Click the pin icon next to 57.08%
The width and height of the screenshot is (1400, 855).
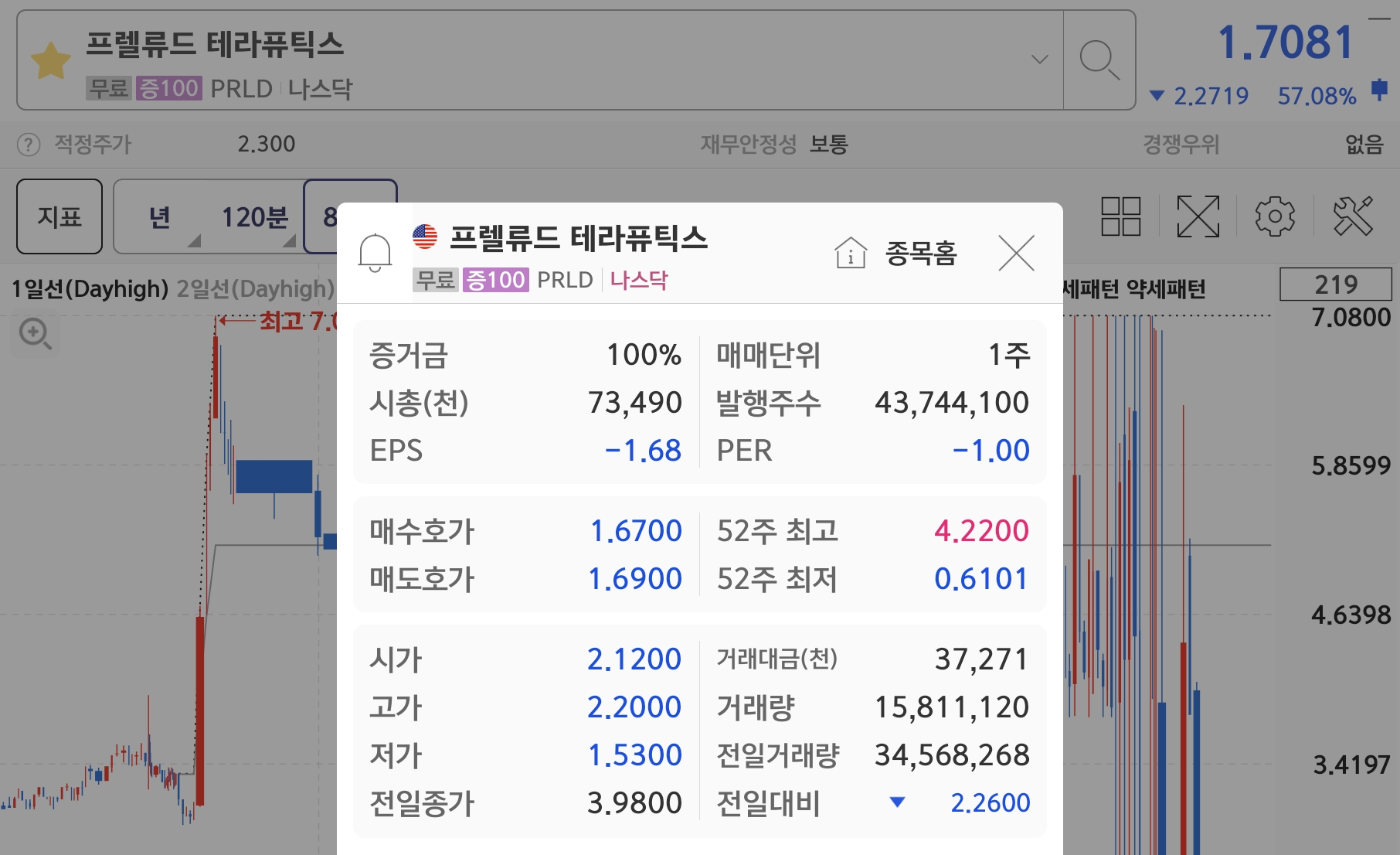coord(1379,90)
